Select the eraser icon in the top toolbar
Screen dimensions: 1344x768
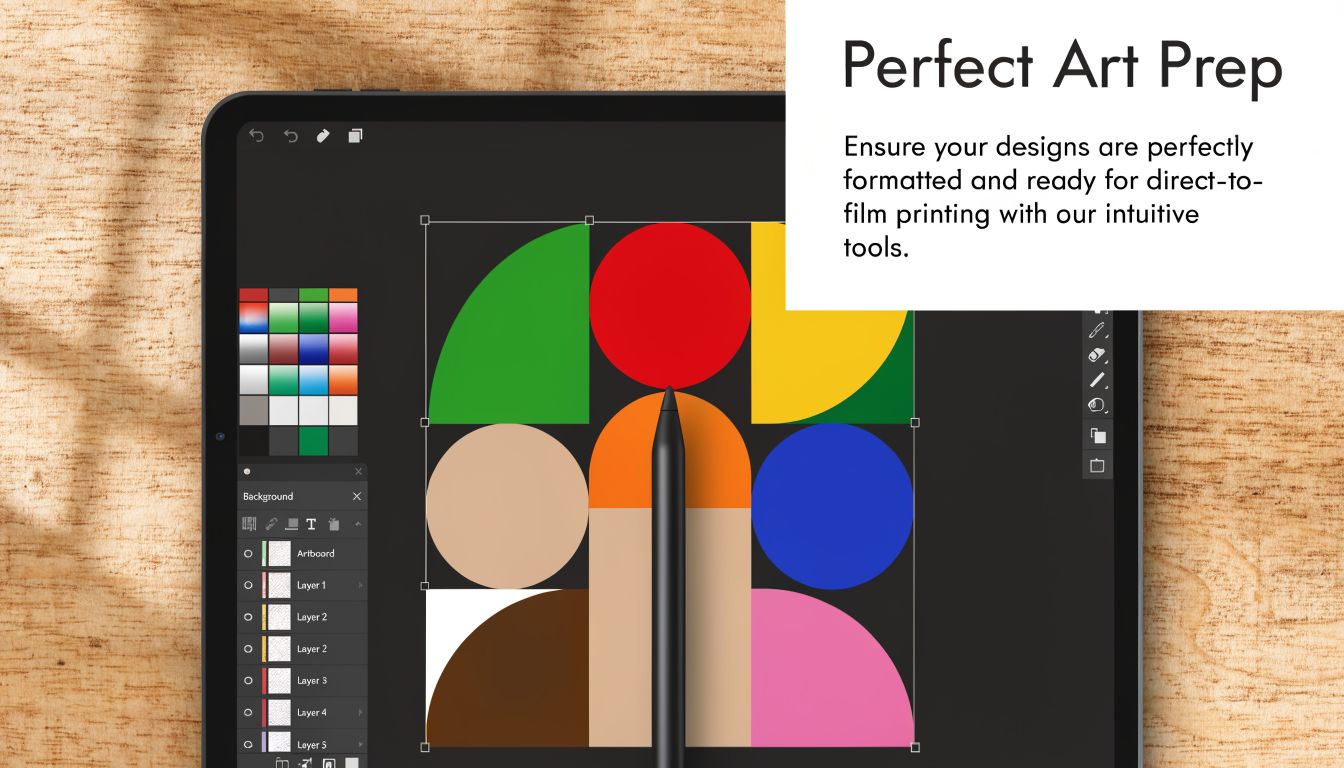click(322, 136)
